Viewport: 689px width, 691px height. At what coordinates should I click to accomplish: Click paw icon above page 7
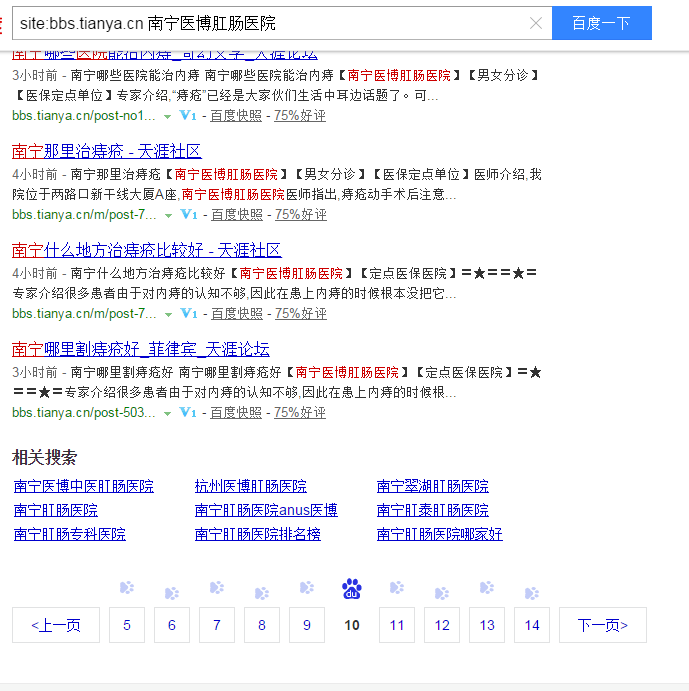[217, 587]
